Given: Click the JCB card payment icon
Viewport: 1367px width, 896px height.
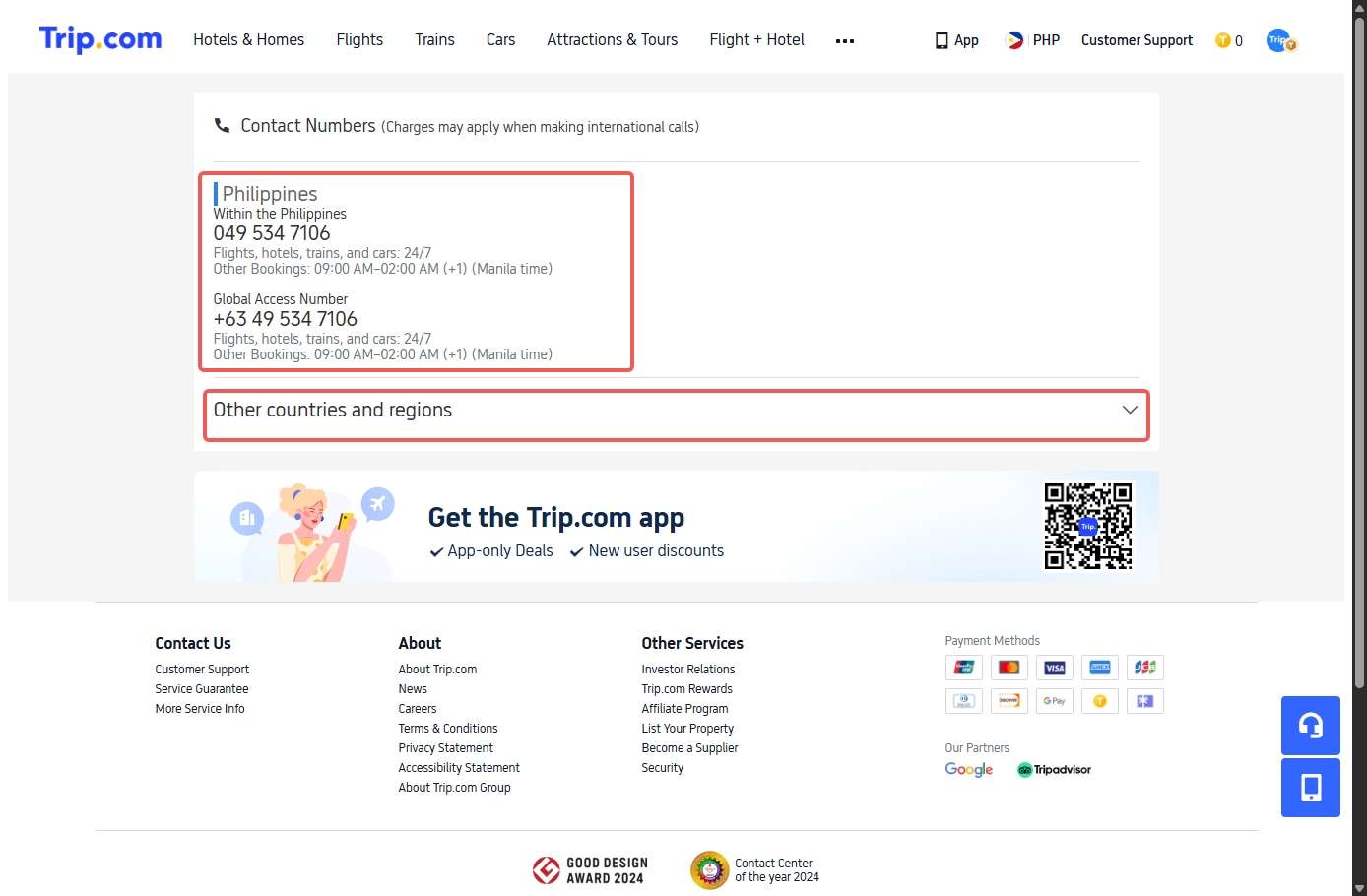Looking at the screenshot, I should [x=1144, y=667].
